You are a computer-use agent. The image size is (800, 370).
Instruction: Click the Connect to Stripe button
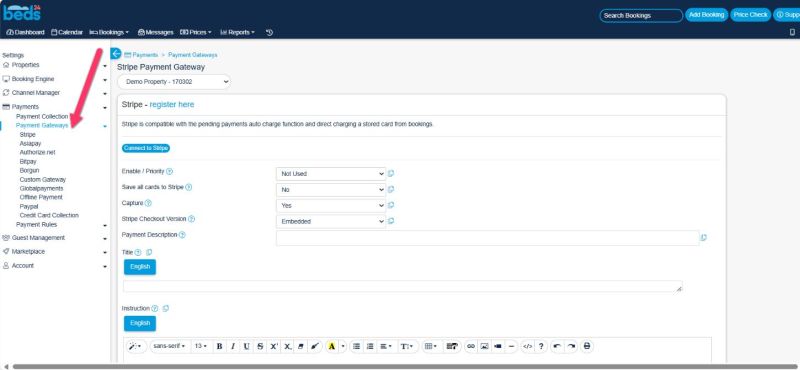pyautogui.click(x=145, y=148)
